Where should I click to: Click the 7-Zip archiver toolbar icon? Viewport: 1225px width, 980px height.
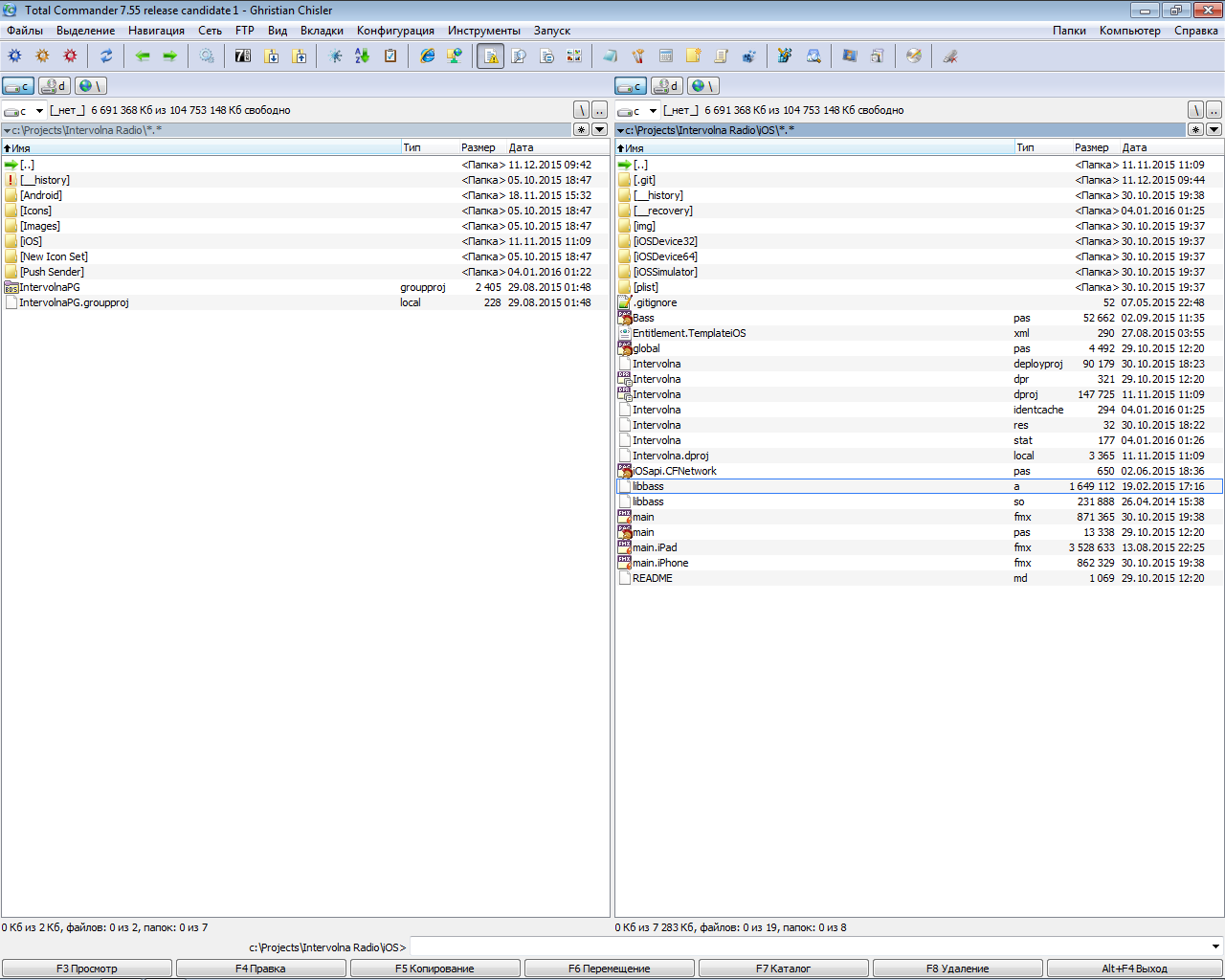point(243,56)
